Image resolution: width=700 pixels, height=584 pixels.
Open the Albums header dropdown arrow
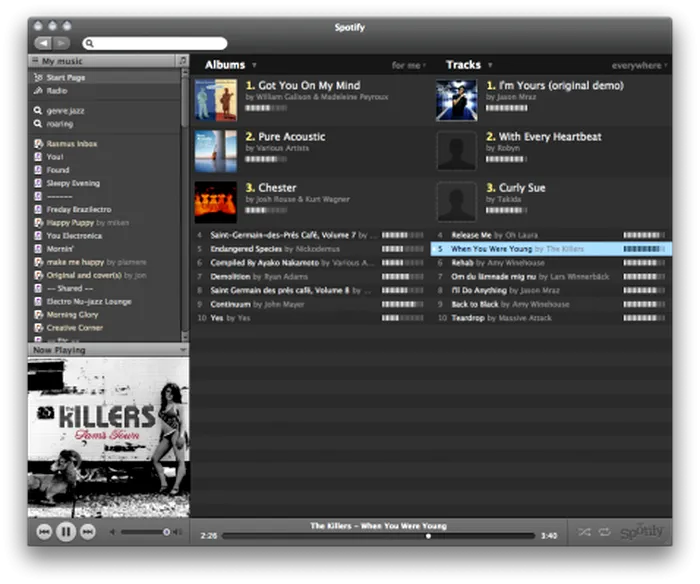(x=254, y=65)
